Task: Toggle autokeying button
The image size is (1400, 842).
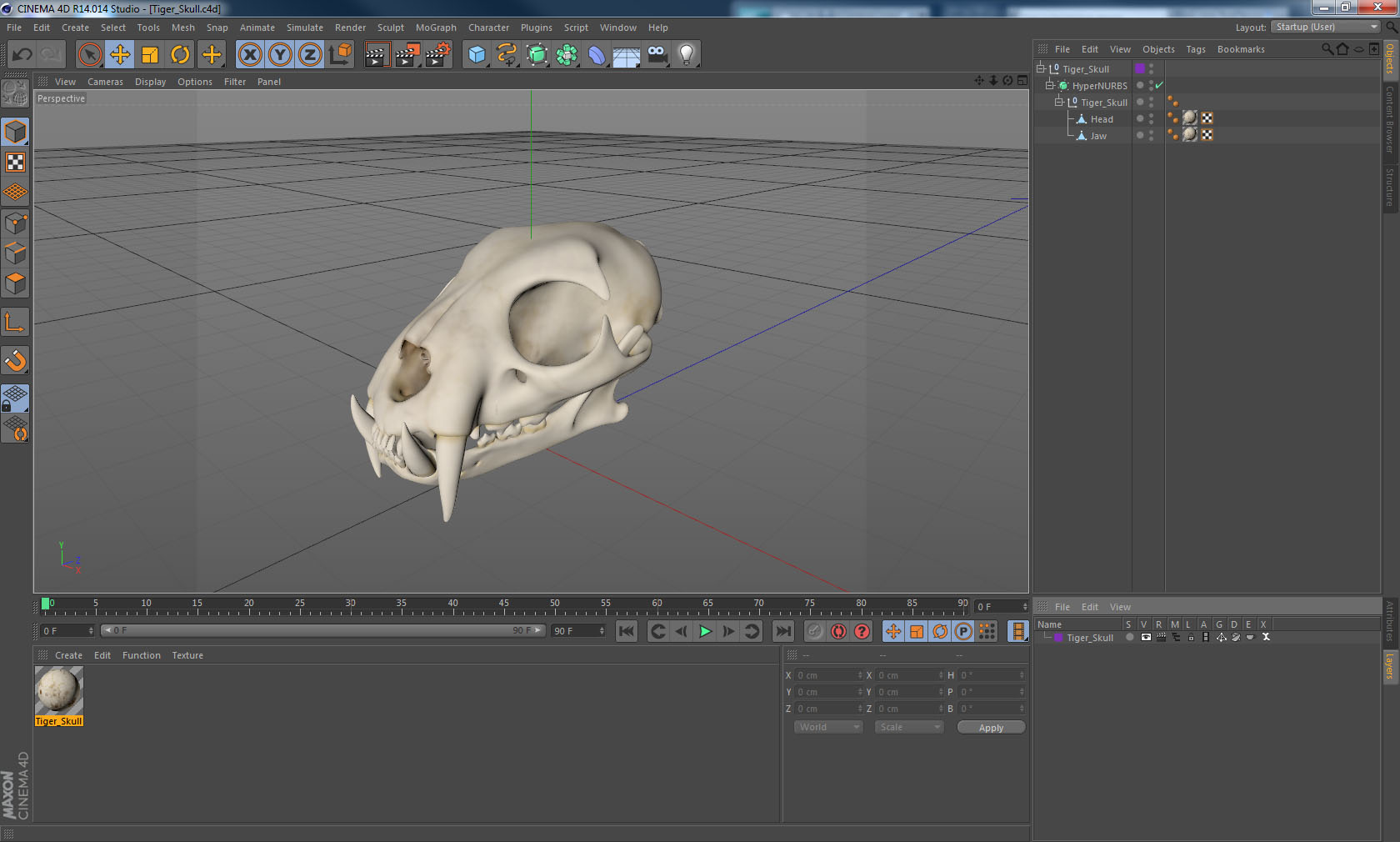Action: (x=838, y=632)
